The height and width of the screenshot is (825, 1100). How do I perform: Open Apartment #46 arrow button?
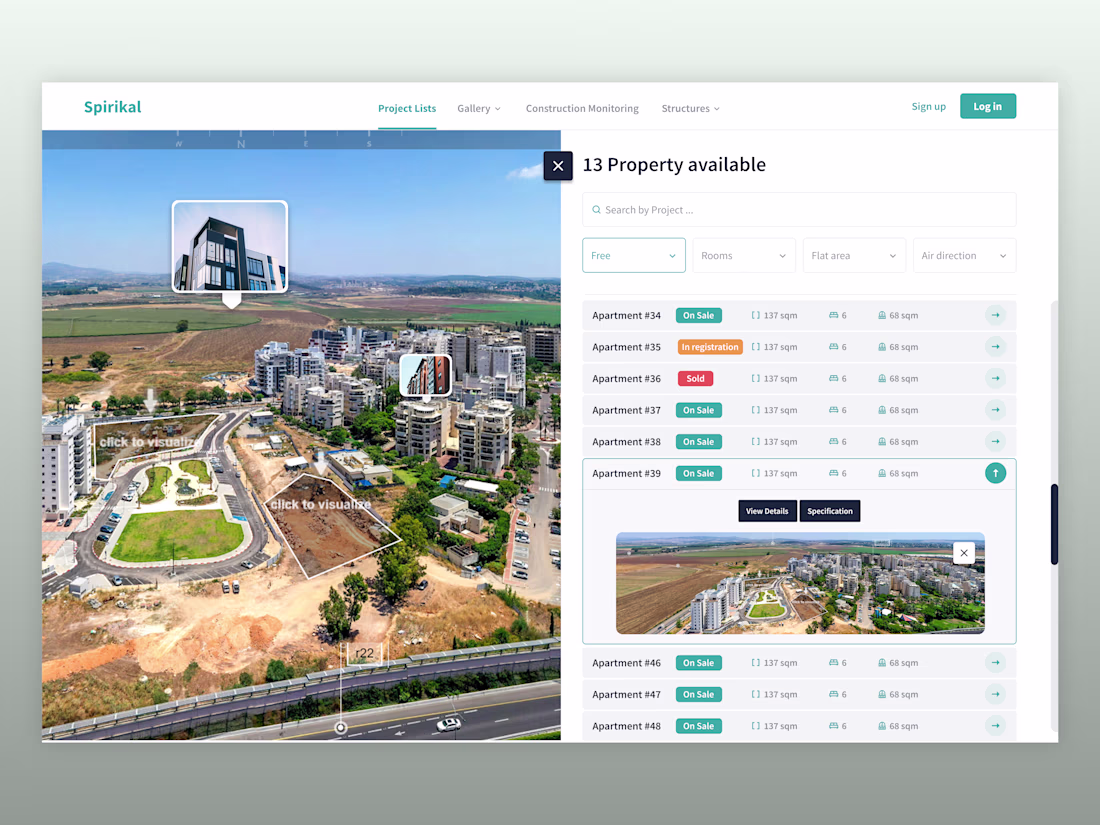(995, 662)
